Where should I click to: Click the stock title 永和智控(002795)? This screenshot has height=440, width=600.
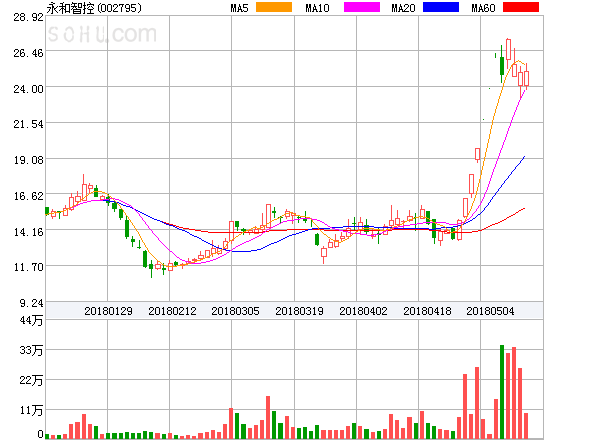pos(94,8)
